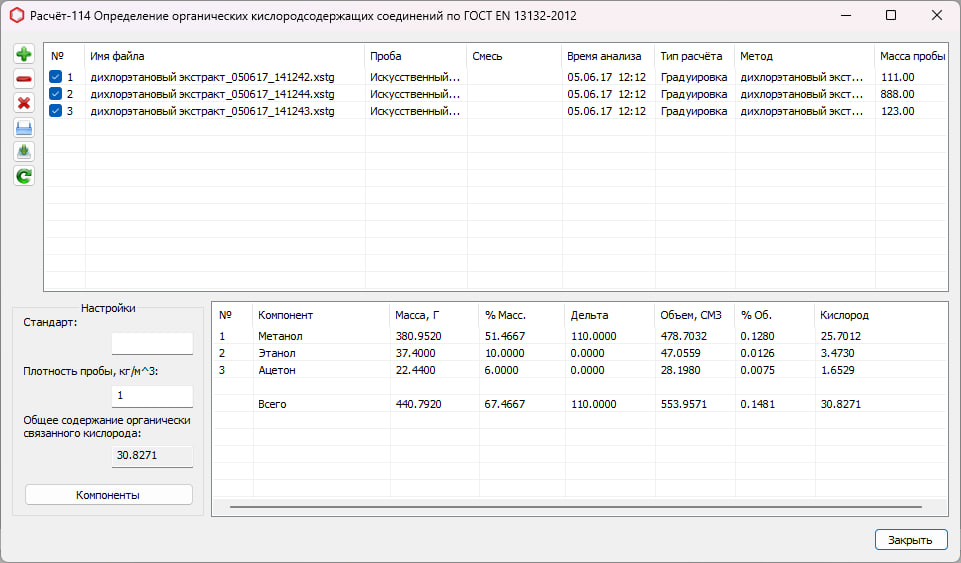Click the % Масс. column header
Viewport: 961px width, 563px height.
[522, 315]
